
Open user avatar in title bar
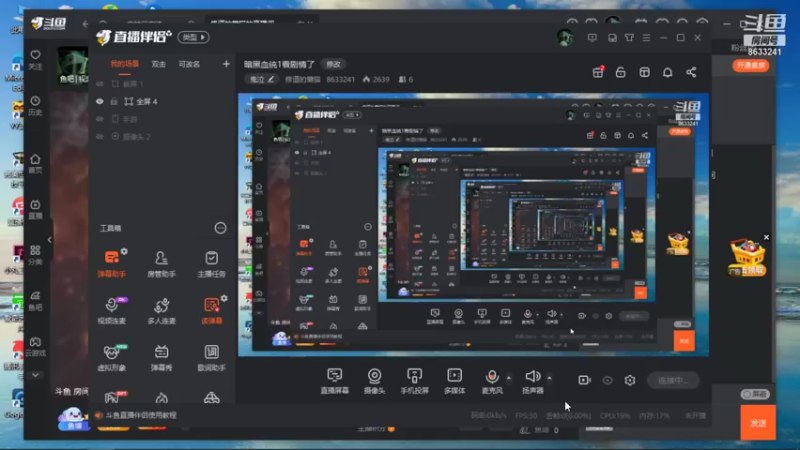point(565,37)
